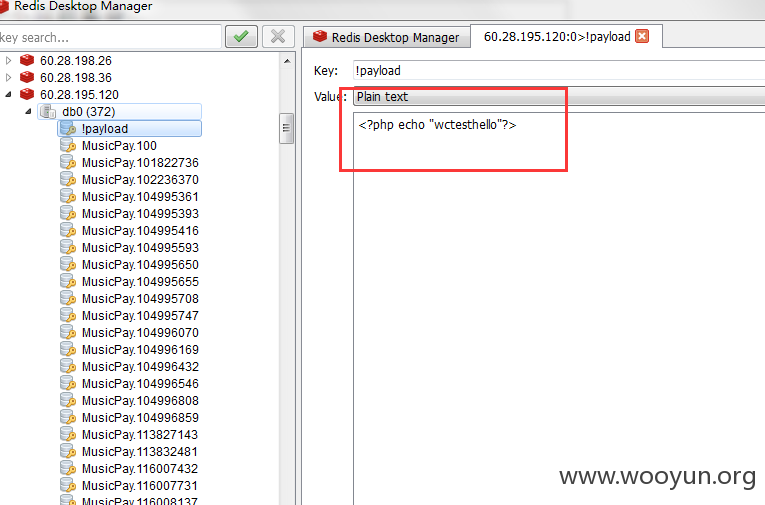
Task: Click the key icon beside MusicPay.104996070
Action: click(68, 333)
